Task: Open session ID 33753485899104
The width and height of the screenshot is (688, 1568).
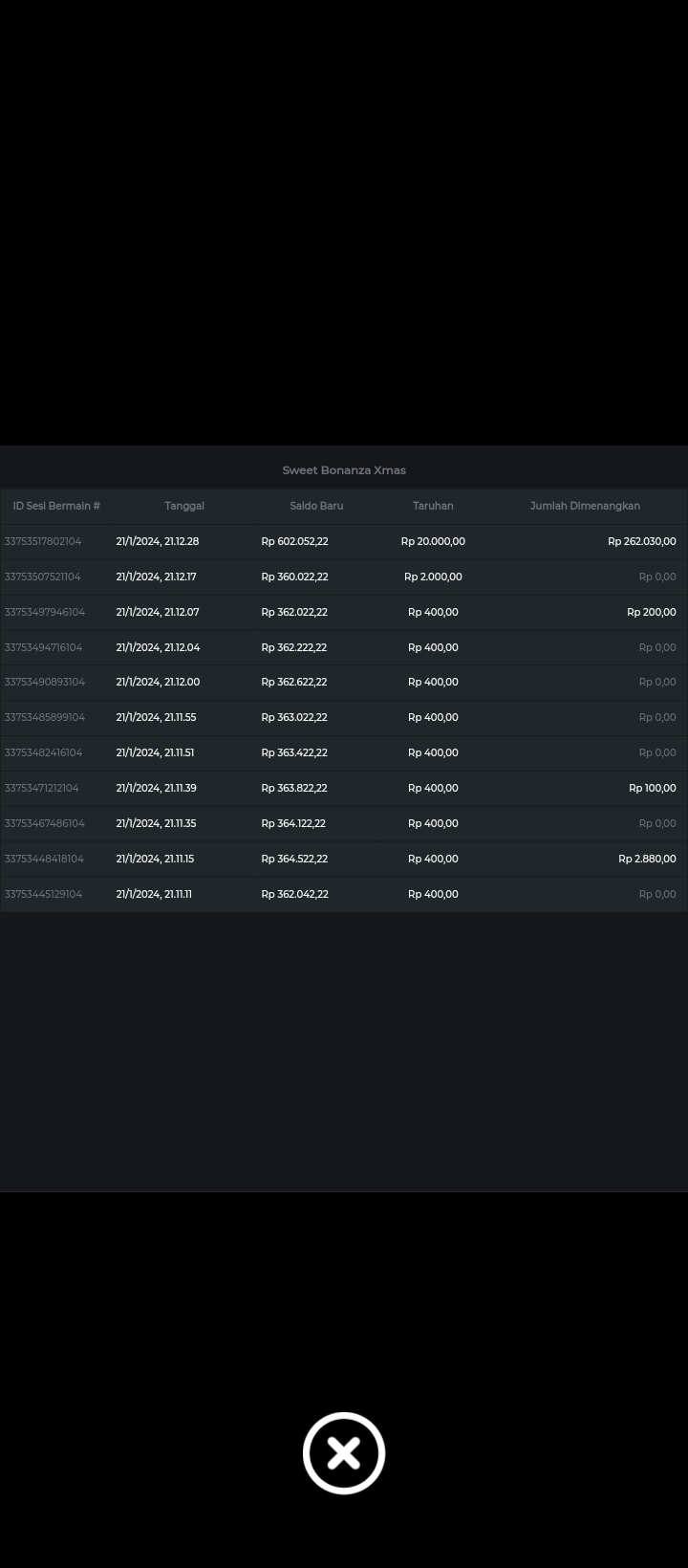Action: 45,717
